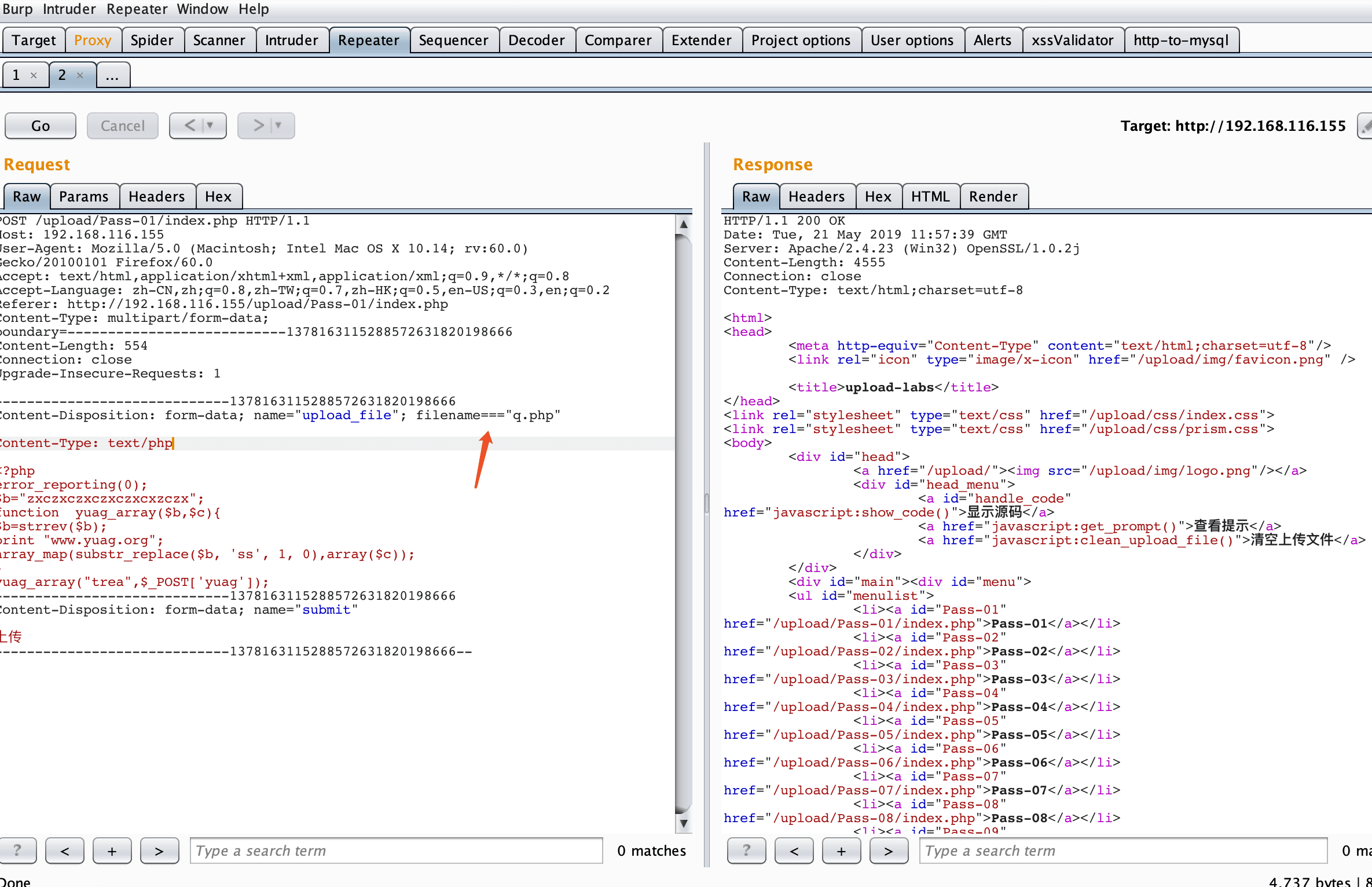
Task: Jump to the previous response search match
Action: pos(794,851)
